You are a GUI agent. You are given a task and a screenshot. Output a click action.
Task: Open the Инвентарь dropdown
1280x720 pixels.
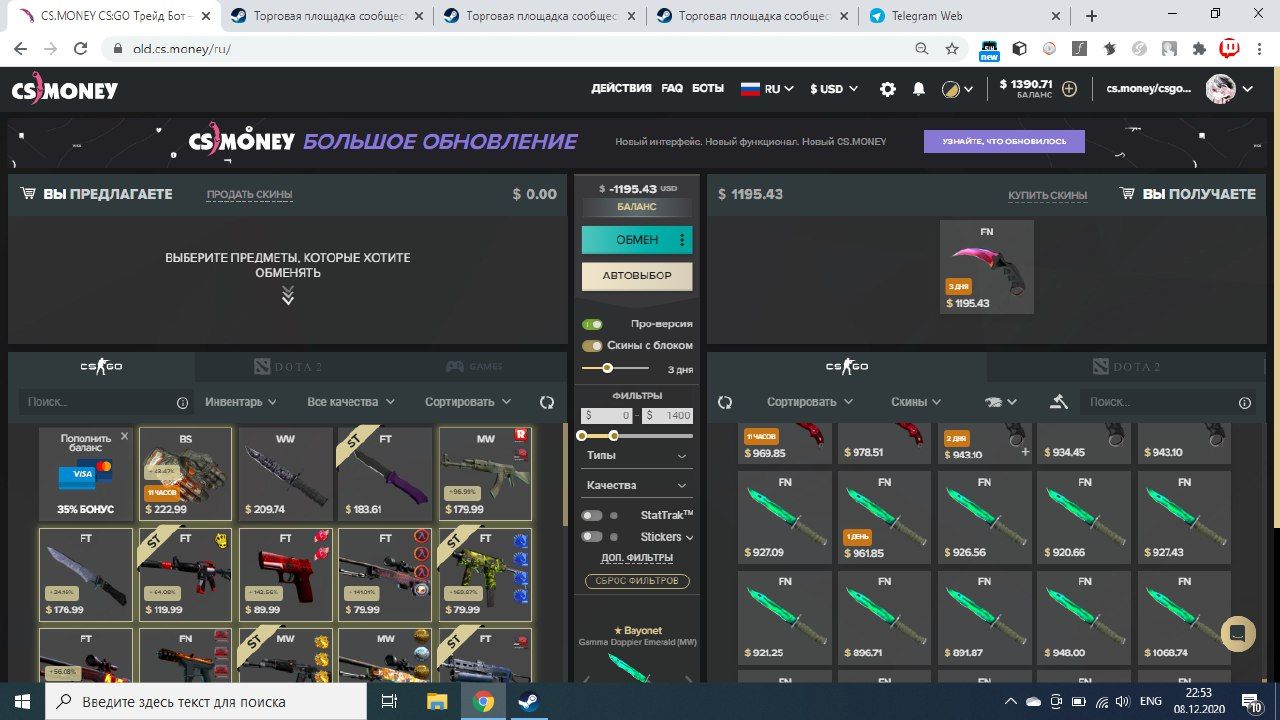click(241, 402)
